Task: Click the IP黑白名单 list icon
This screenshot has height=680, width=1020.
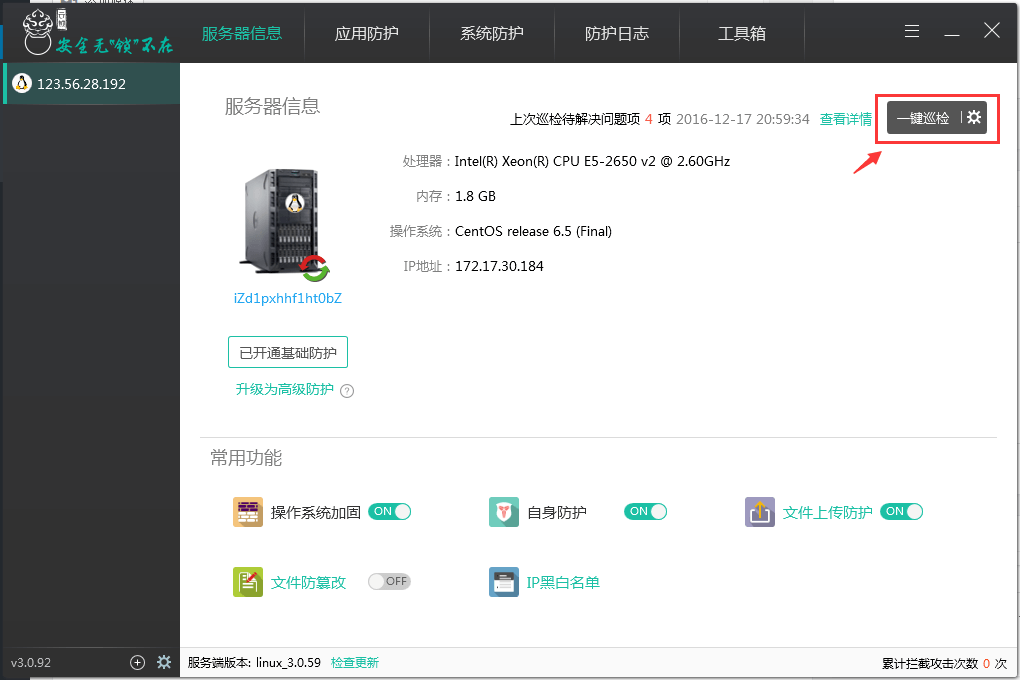Action: [504, 581]
